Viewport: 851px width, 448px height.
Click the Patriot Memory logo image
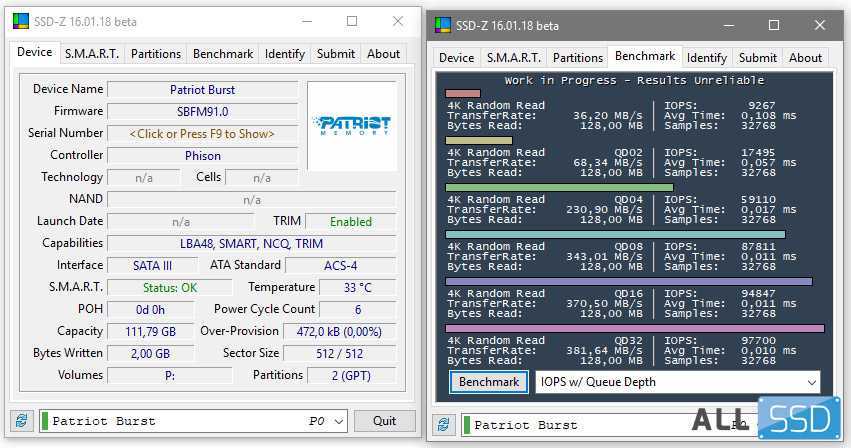[x=351, y=125]
